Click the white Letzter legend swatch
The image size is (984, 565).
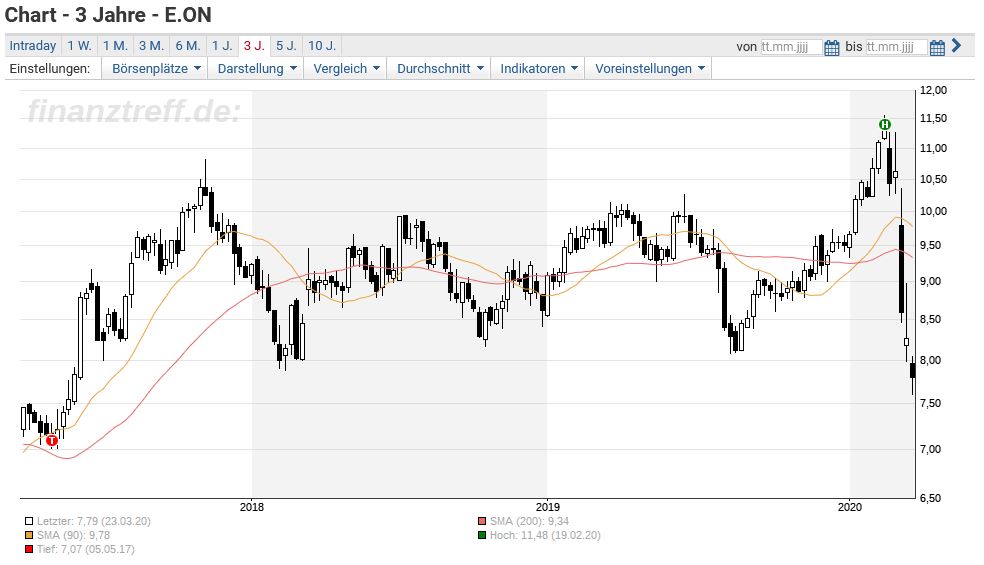point(29,521)
